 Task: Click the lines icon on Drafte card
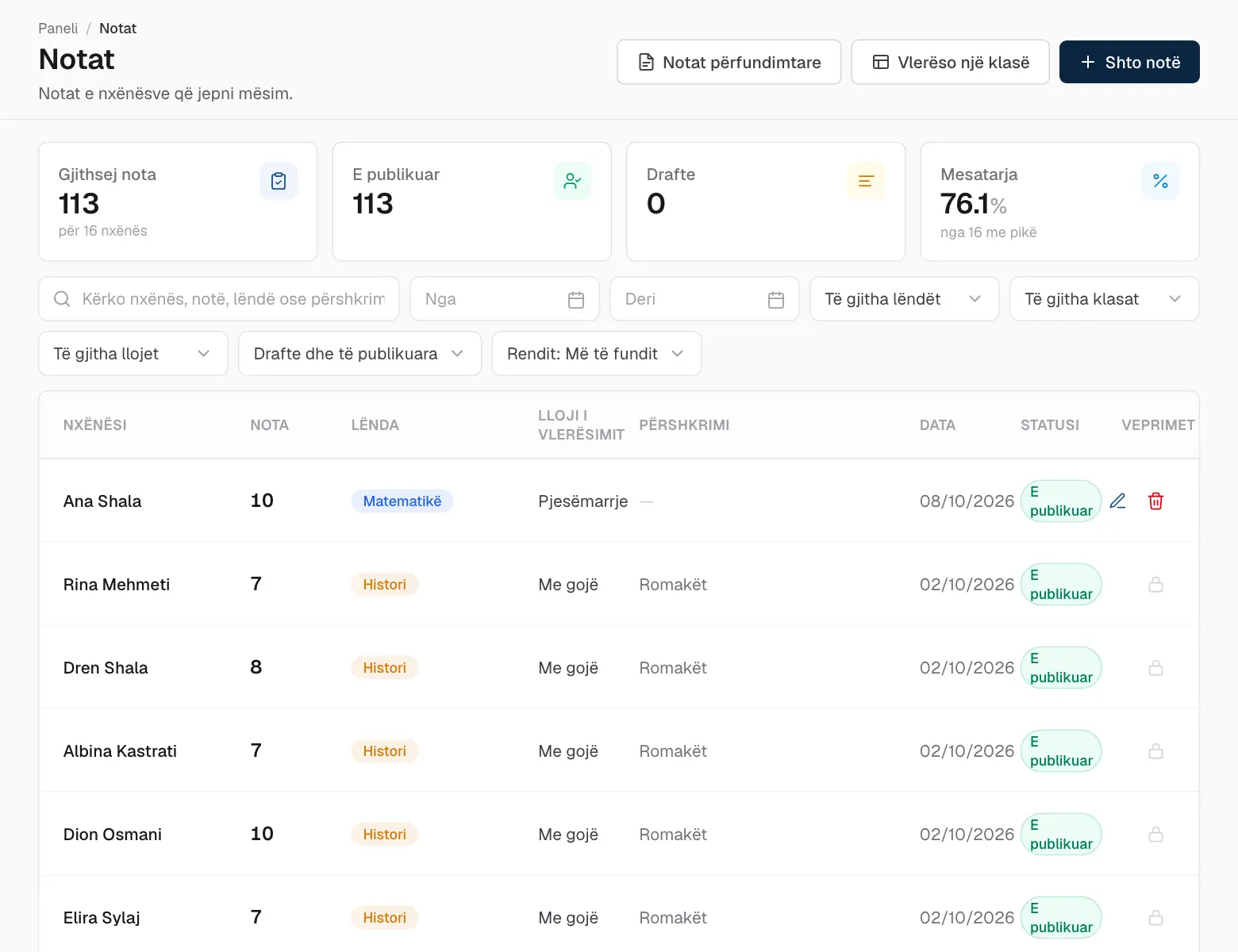(867, 181)
